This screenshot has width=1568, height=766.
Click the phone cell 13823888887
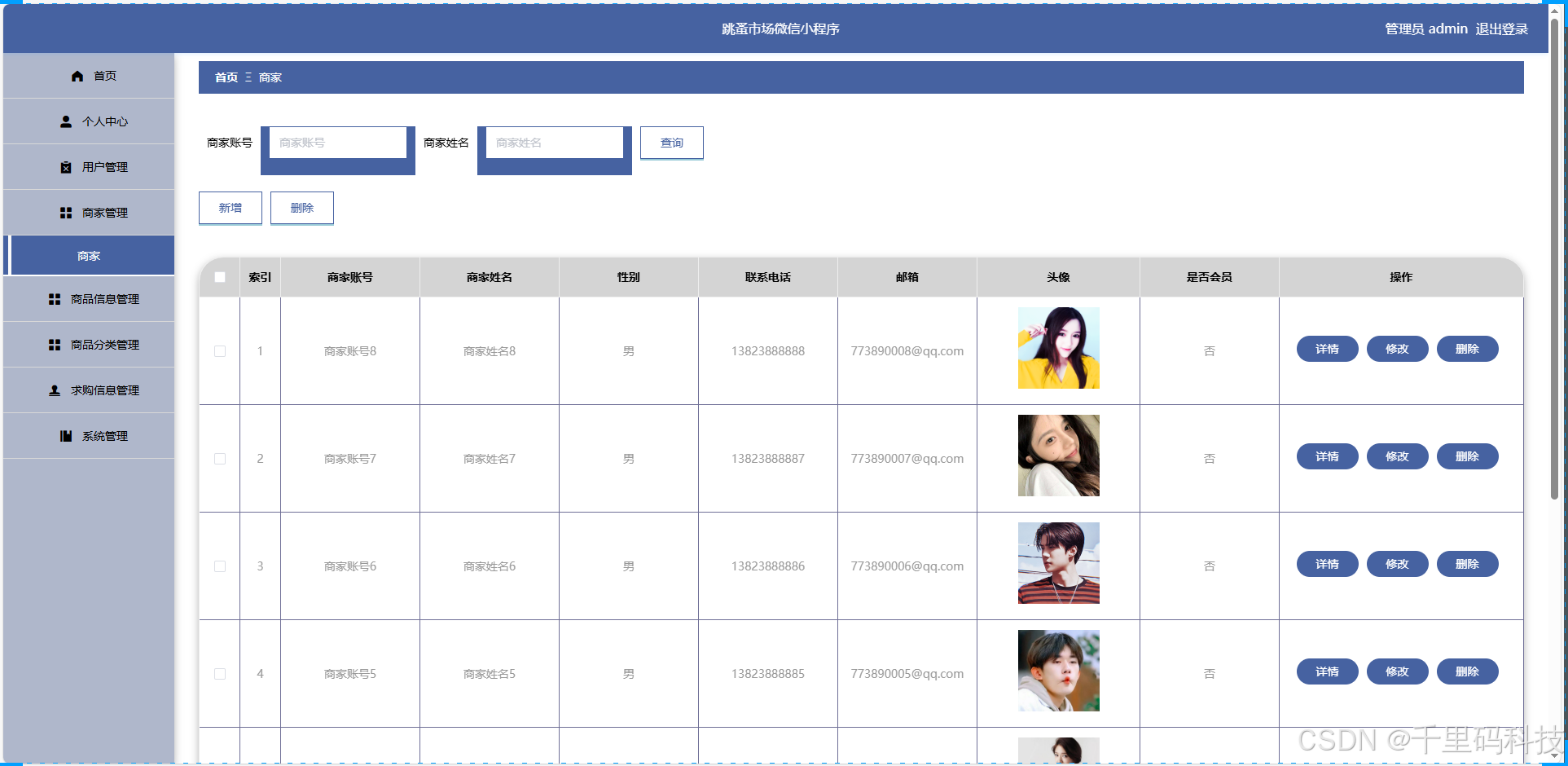pos(768,459)
